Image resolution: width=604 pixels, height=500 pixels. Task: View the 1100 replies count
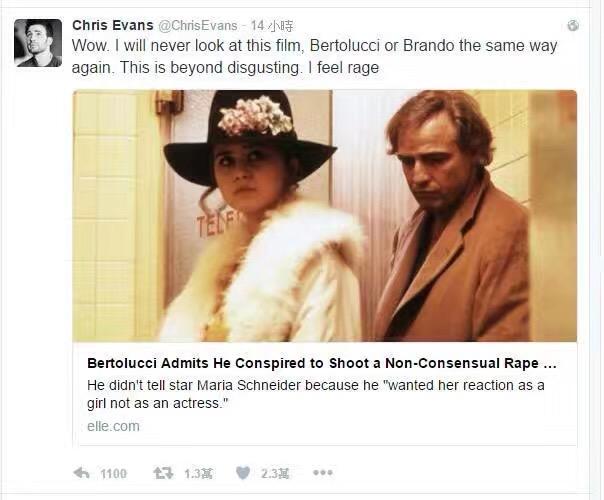click(113, 473)
